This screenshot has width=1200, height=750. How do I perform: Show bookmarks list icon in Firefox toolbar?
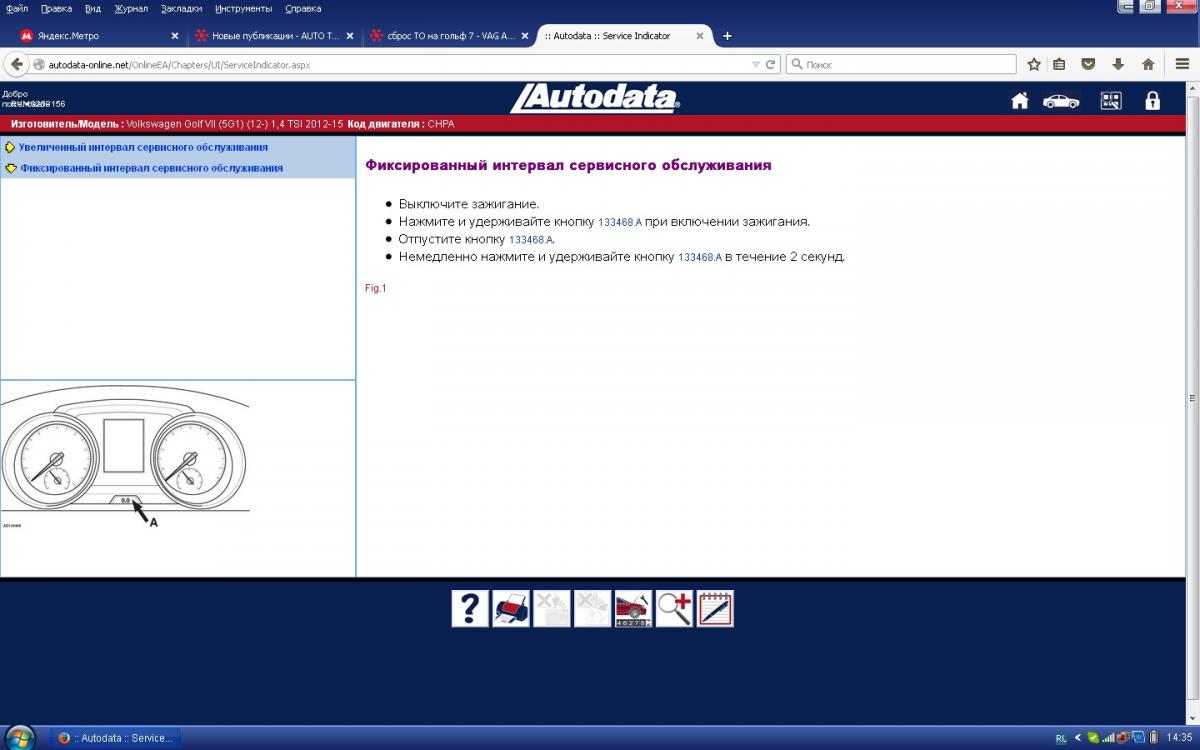click(x=1060, y=64)
